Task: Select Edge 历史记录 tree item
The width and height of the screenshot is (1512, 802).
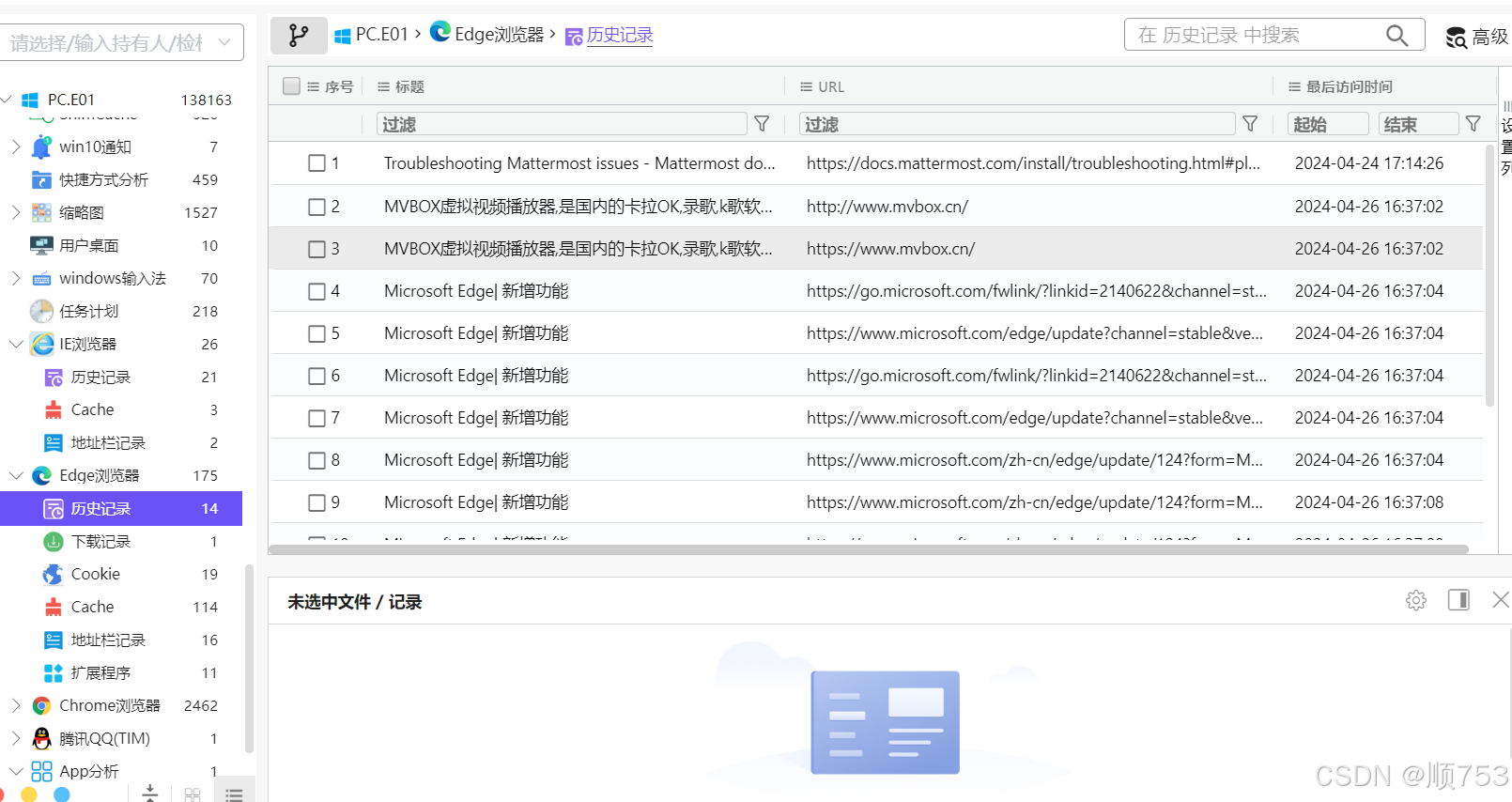Action: 121,508
